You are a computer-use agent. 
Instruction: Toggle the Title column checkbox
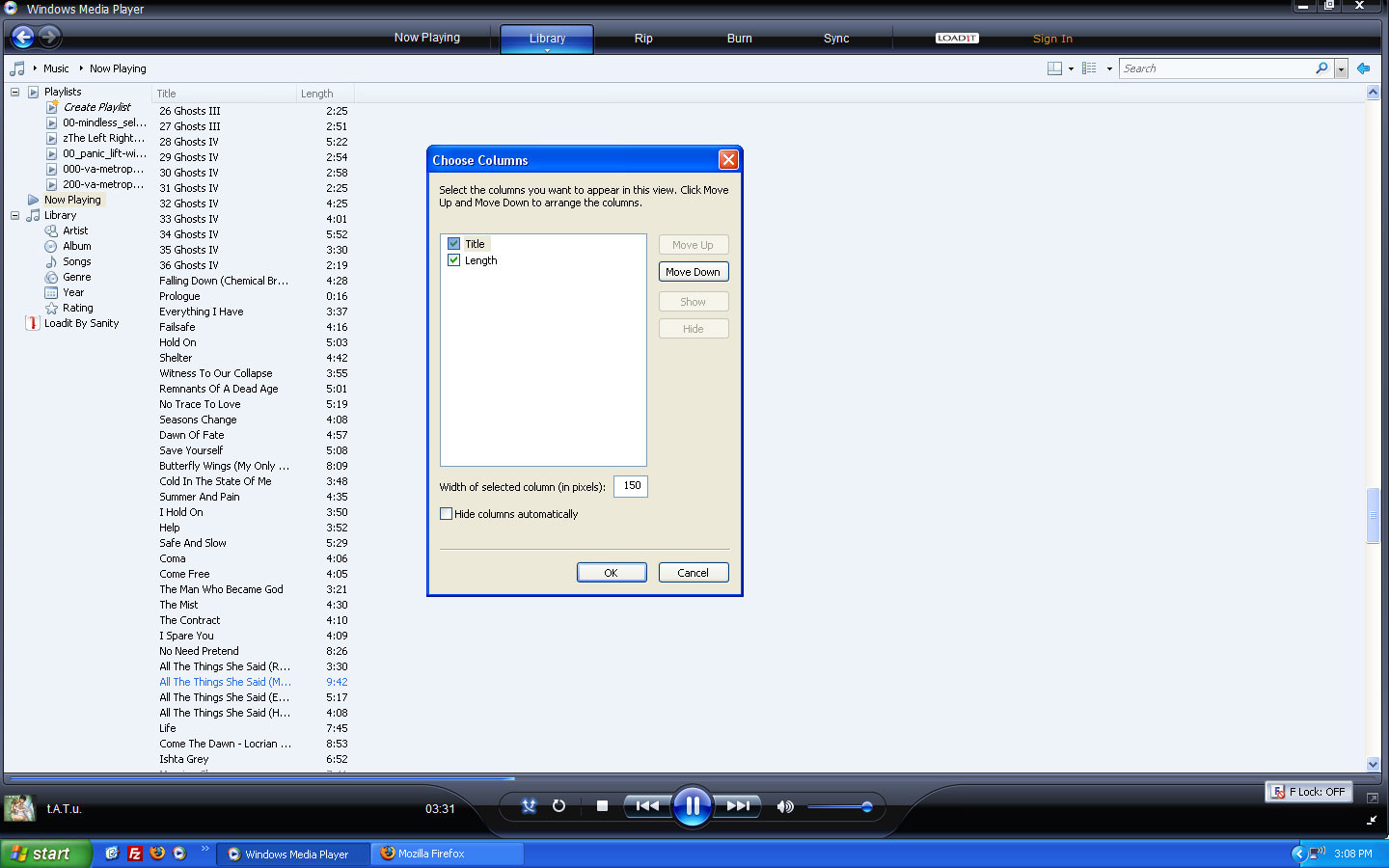point(453,244)
